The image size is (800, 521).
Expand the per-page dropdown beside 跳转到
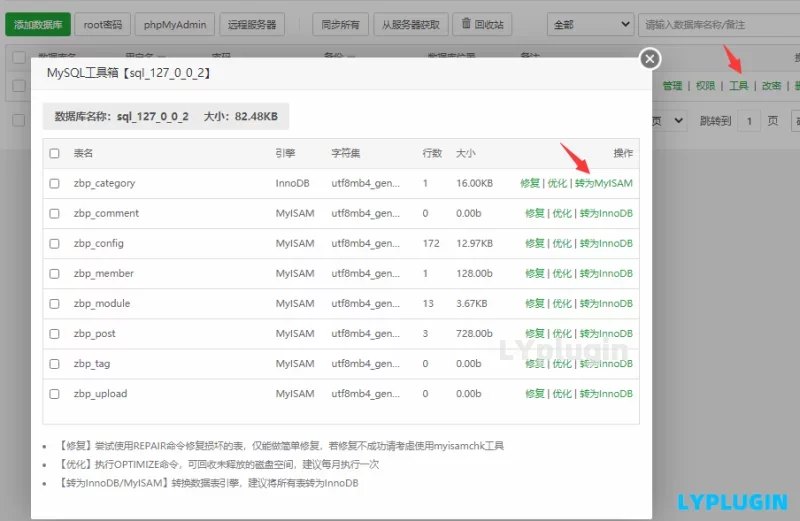(668, 121)
